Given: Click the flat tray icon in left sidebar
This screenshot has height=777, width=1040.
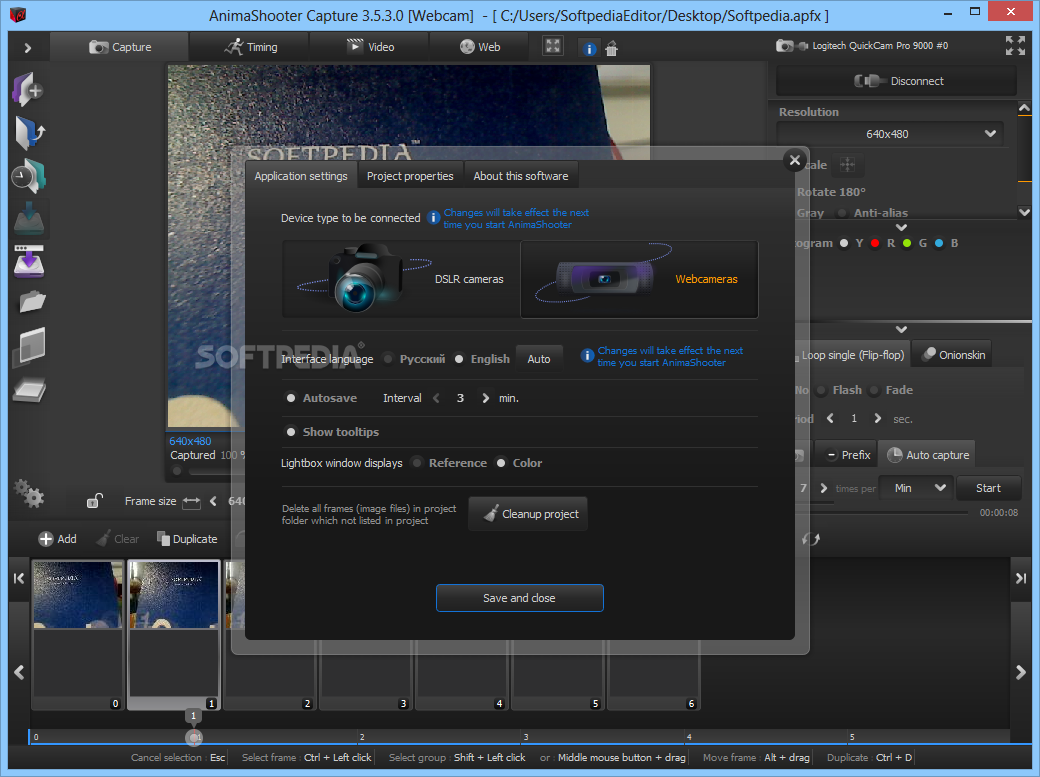Looking at the screenshot, I should [29, 390].
